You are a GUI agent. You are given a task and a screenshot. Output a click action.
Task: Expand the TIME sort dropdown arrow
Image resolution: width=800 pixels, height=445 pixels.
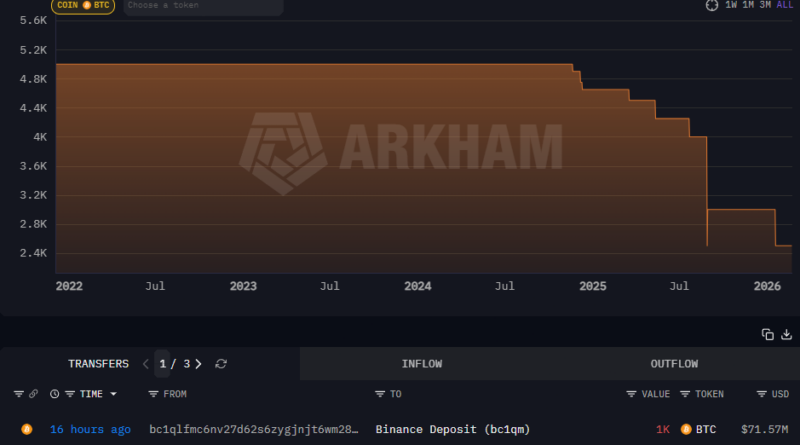click(113, 394)
